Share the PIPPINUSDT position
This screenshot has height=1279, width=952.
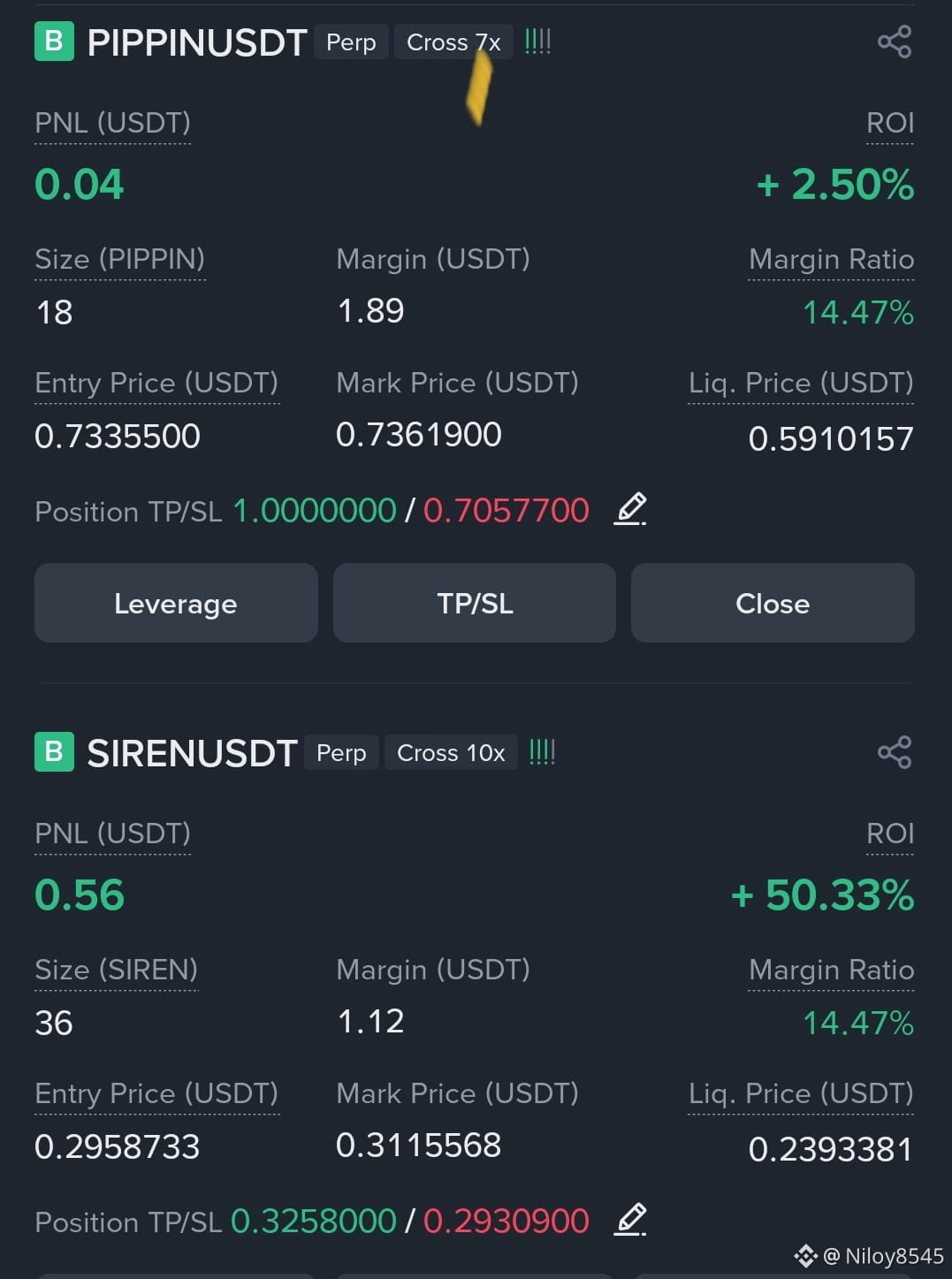(x=895, y=42)
